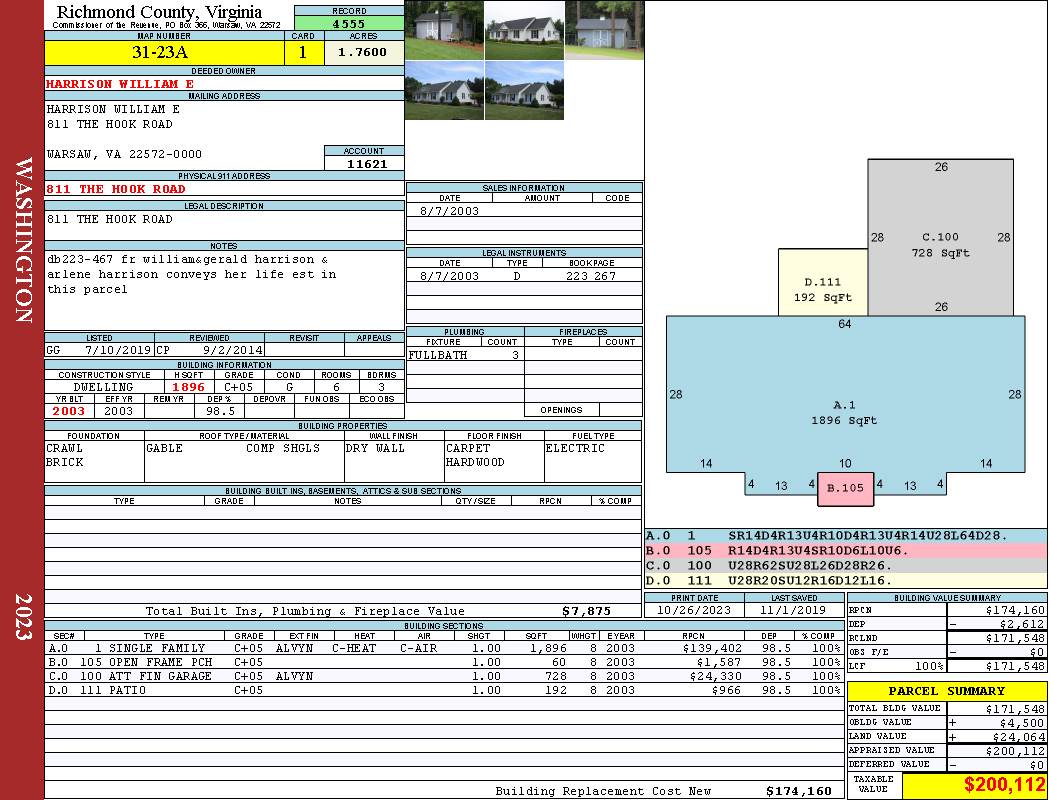This screenshot has height=800, width=1050.
Task: Select the foundation value CRAWL
Action: click(x=64, y=449)
